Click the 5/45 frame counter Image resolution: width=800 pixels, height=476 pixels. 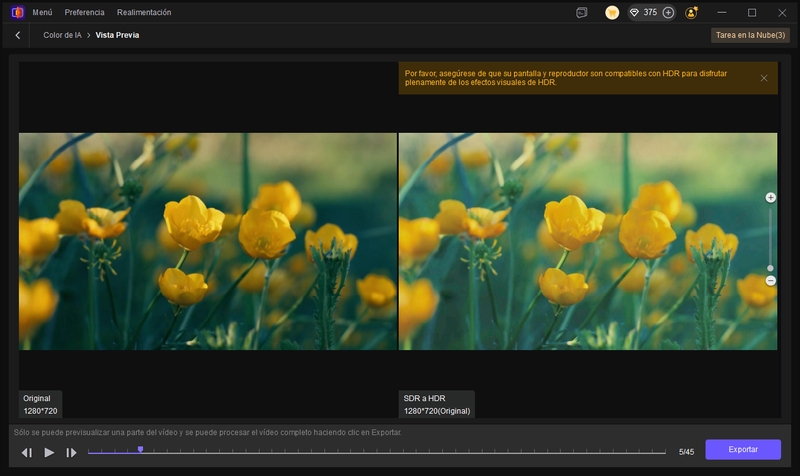point(686,452)
